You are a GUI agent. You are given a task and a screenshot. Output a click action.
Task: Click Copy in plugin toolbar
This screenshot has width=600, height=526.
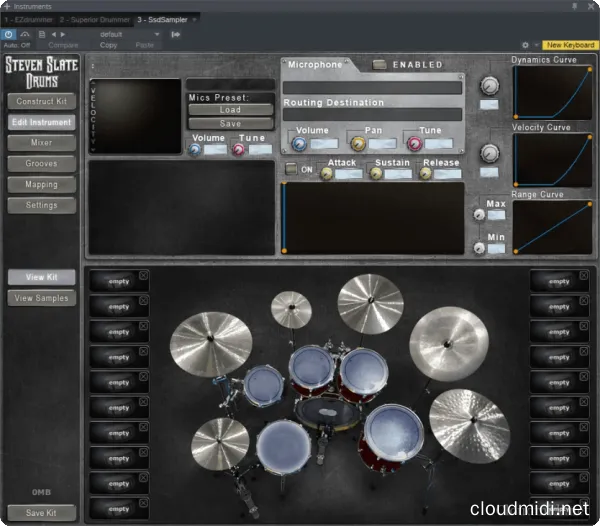(108, 45)
